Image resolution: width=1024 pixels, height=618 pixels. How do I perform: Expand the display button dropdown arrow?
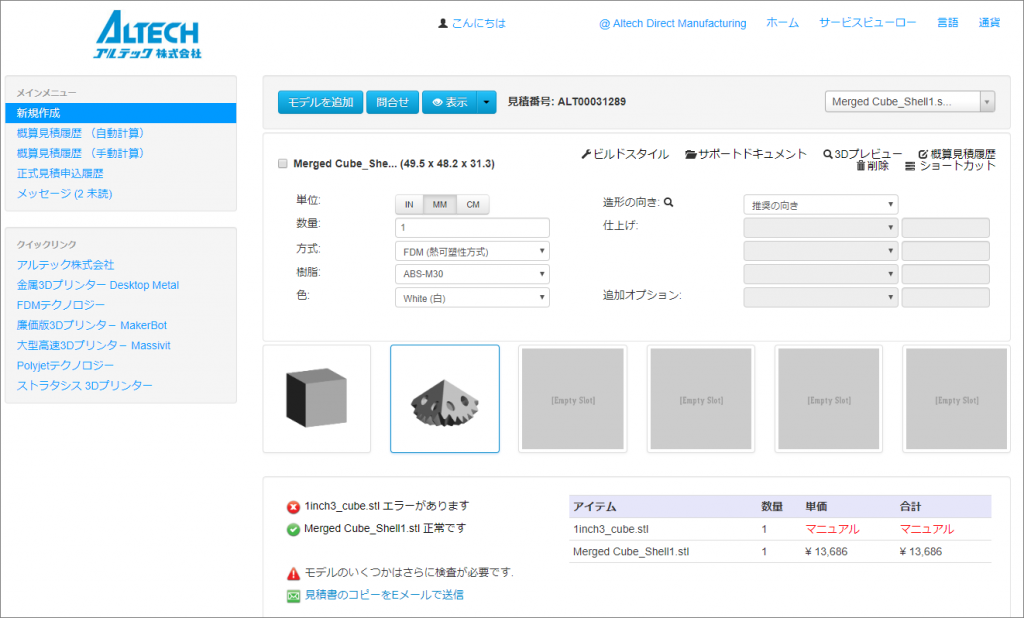click(x=486, y=102)
